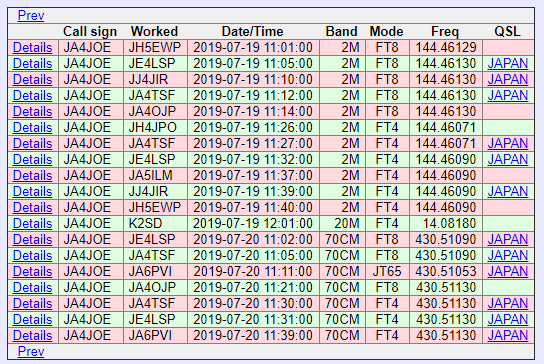Screen dimensions: 544x364
Task: Select the '20M' band cell
Action: coord(342,223)
